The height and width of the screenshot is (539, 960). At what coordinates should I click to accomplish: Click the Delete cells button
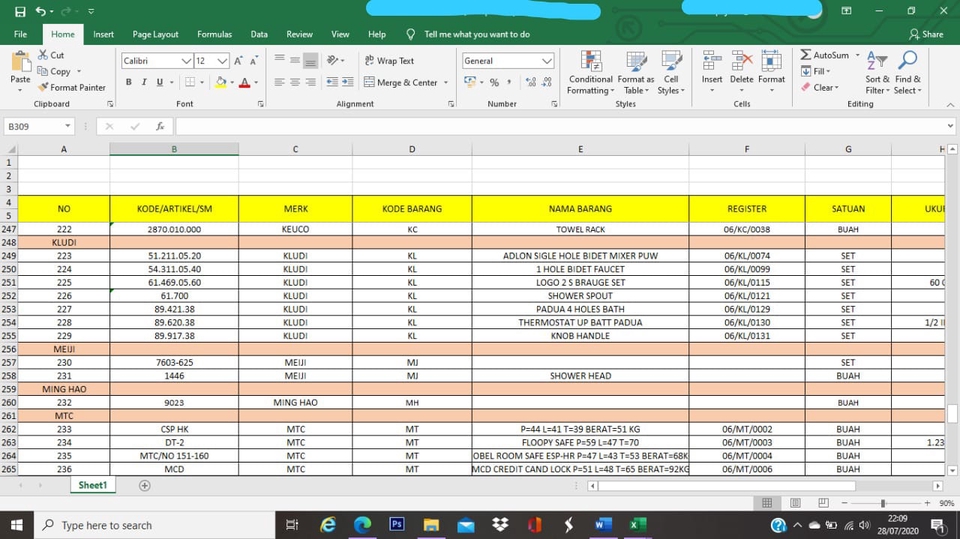(x=741, y=72)
